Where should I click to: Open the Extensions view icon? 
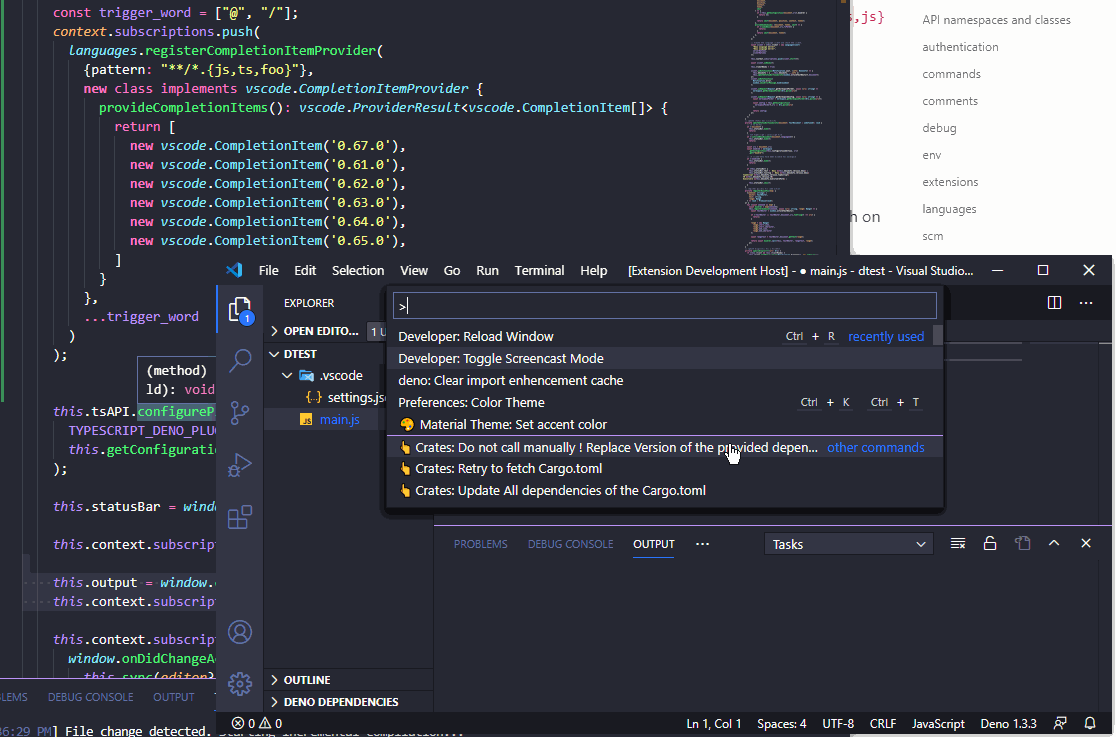pyautogui.click(x=241, y=517)
